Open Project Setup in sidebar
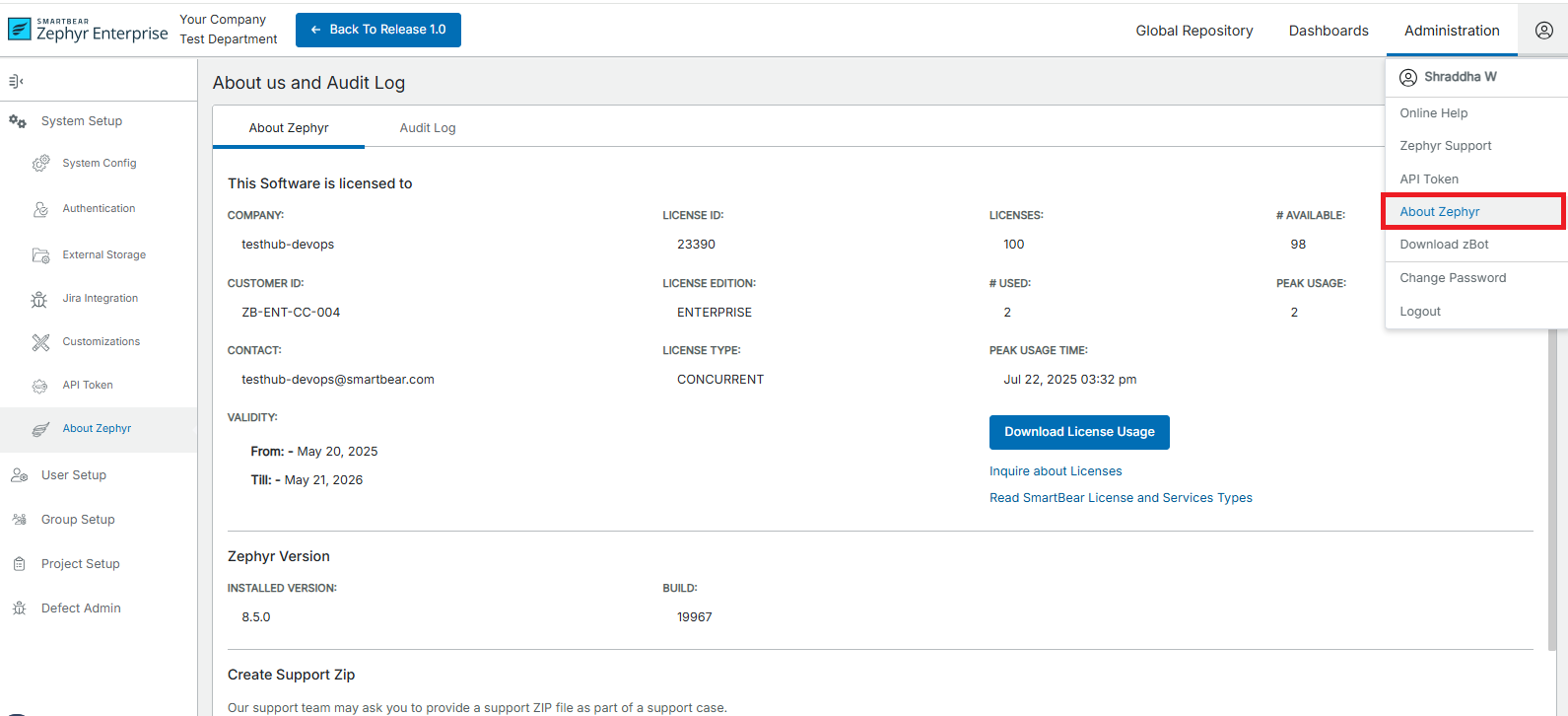This screenshot has height=716, width=1568. pyautogui.click(x=80, y=564)
